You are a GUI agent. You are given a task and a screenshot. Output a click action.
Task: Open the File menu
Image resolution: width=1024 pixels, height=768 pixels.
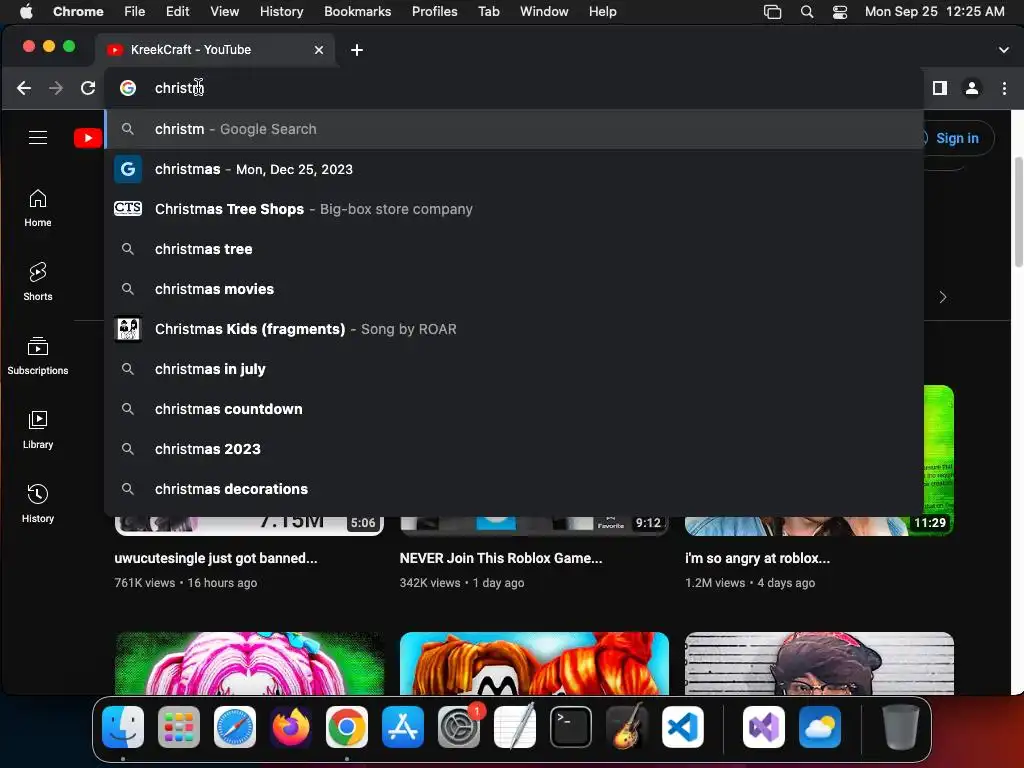tap(135, 11)
